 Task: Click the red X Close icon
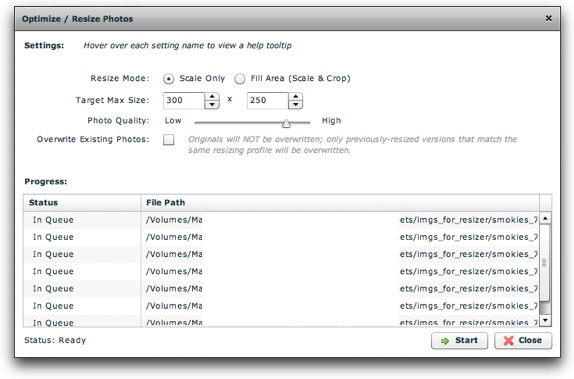pyautogui.click(x=508, y=341)
